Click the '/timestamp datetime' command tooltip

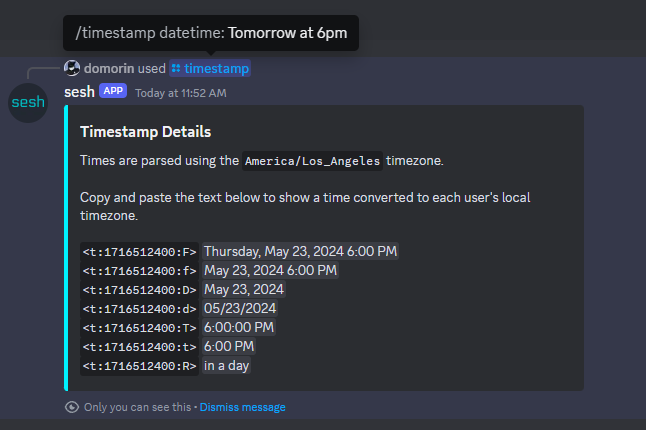coord(210,33)
